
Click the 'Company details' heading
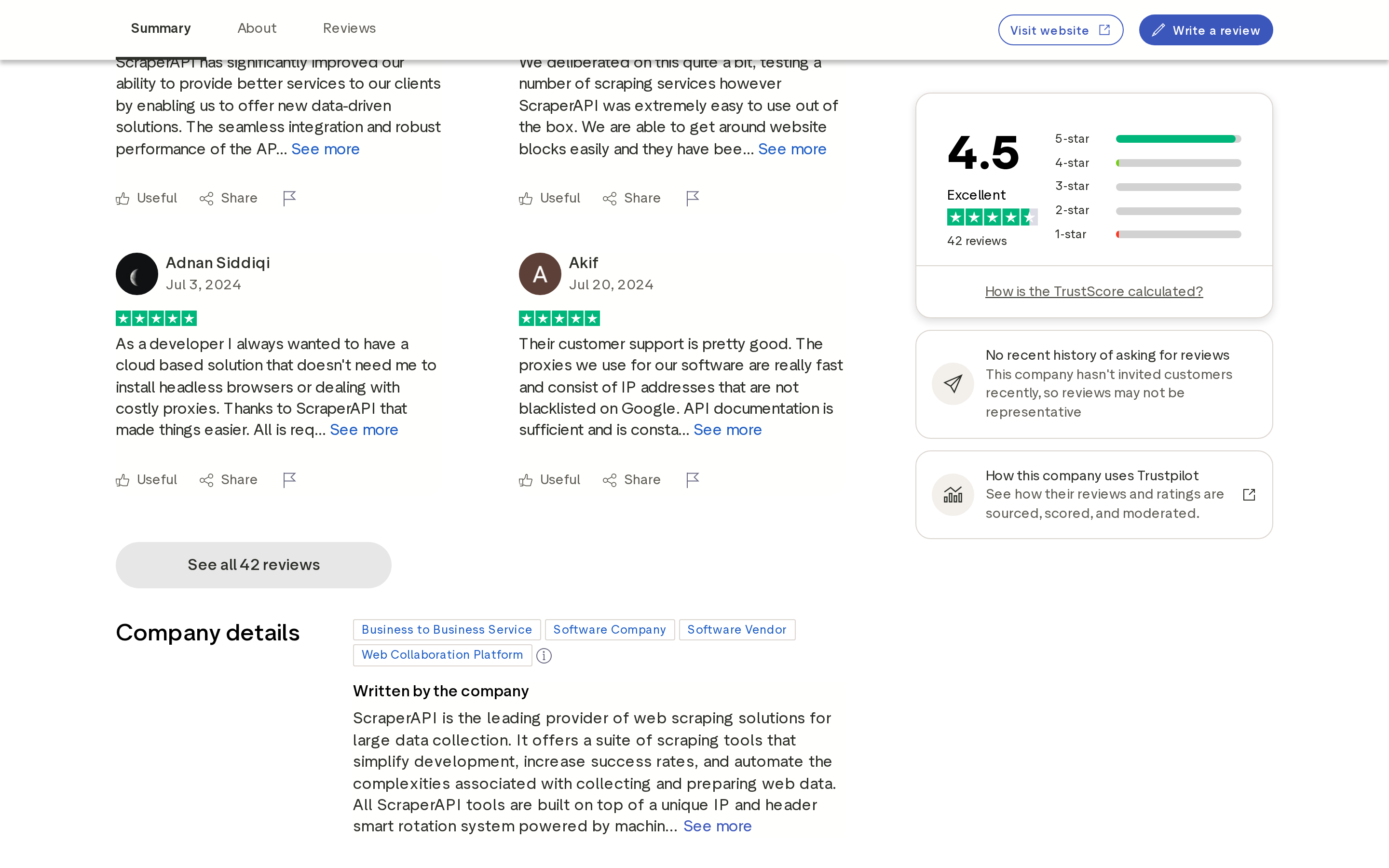click(207, 633)
